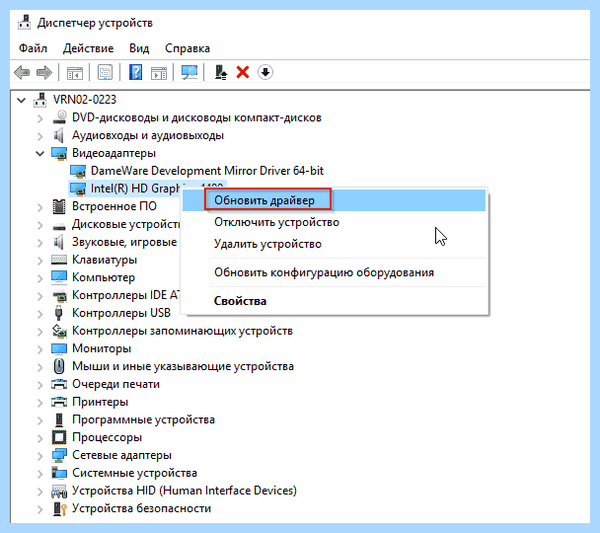Viewport: 600px width, 533px height.
Task: Choose Удалить устройство in context menu
Action: pos(334,244)
